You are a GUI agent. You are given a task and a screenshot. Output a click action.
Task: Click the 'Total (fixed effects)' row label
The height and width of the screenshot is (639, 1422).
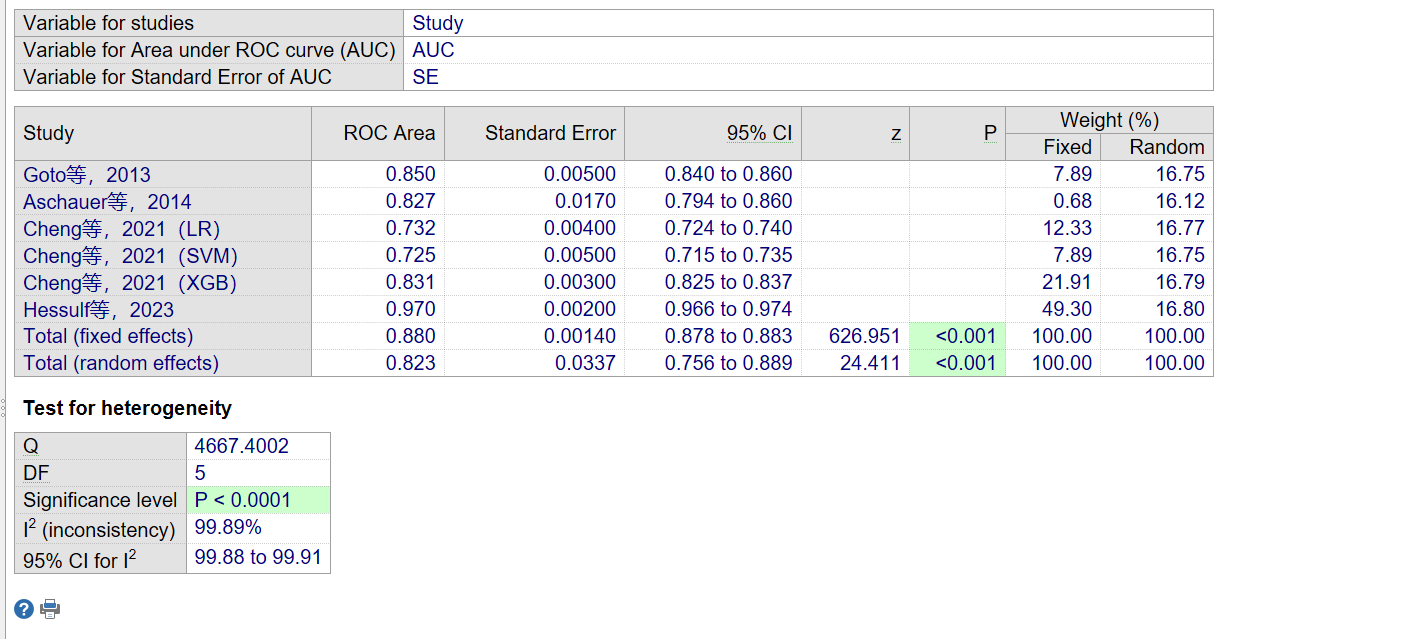click(x=108, y=337)
